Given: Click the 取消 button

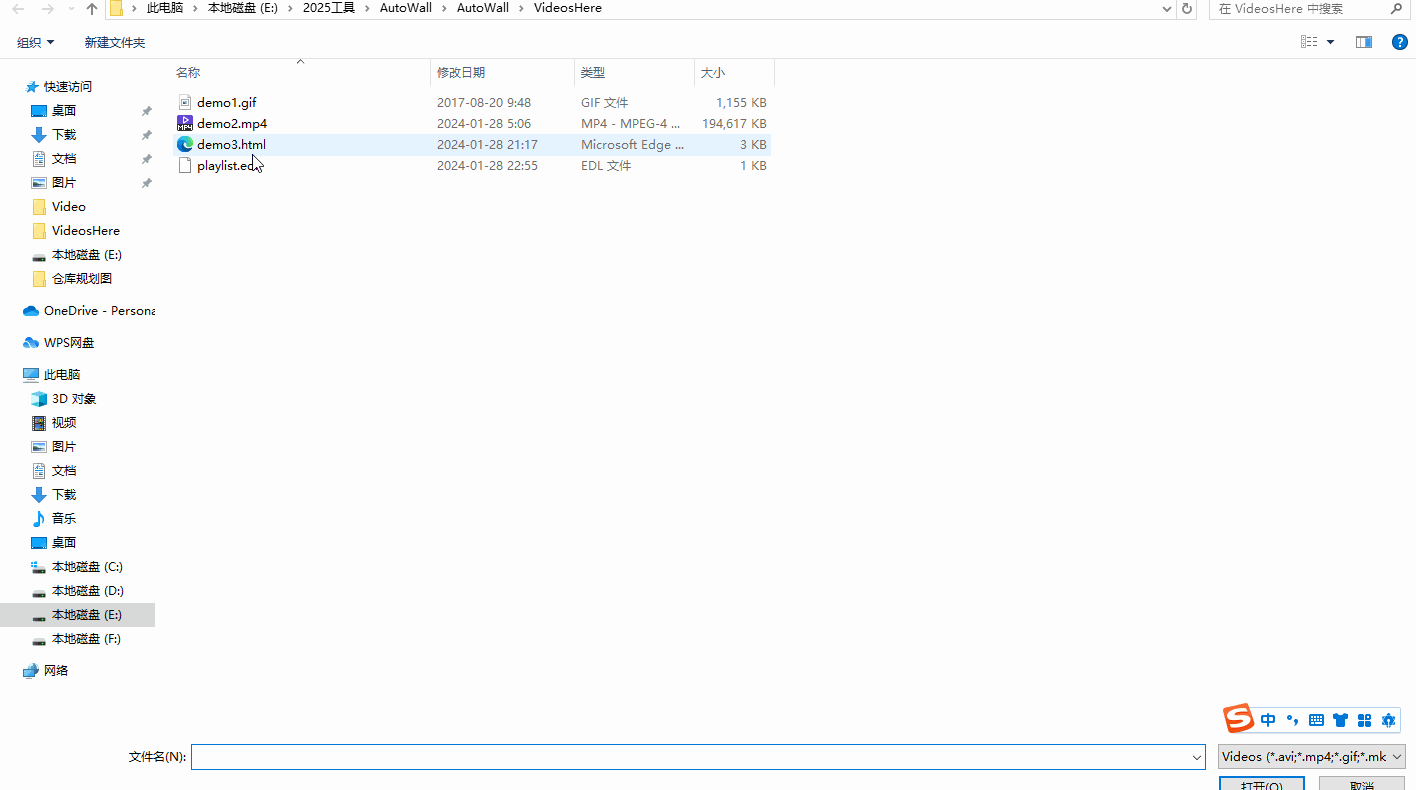Looking at the screenshot, I should coord(1361,784).
